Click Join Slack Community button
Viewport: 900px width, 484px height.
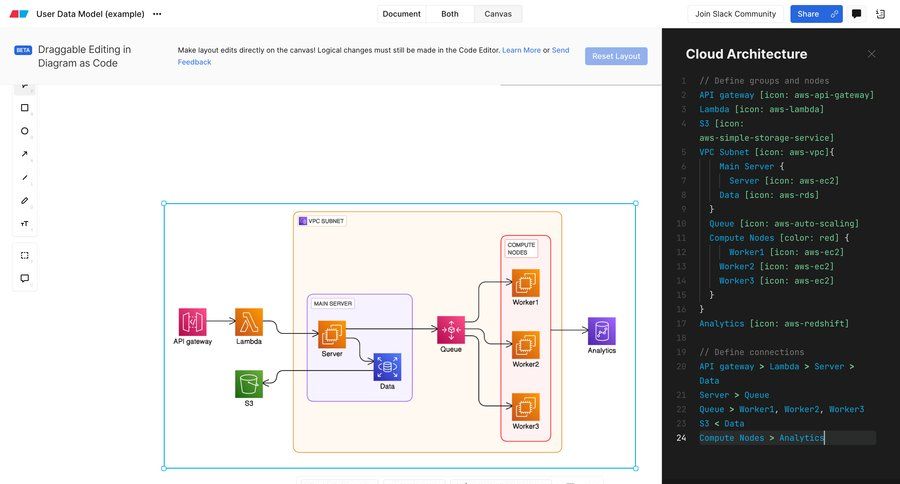(736, 14)
